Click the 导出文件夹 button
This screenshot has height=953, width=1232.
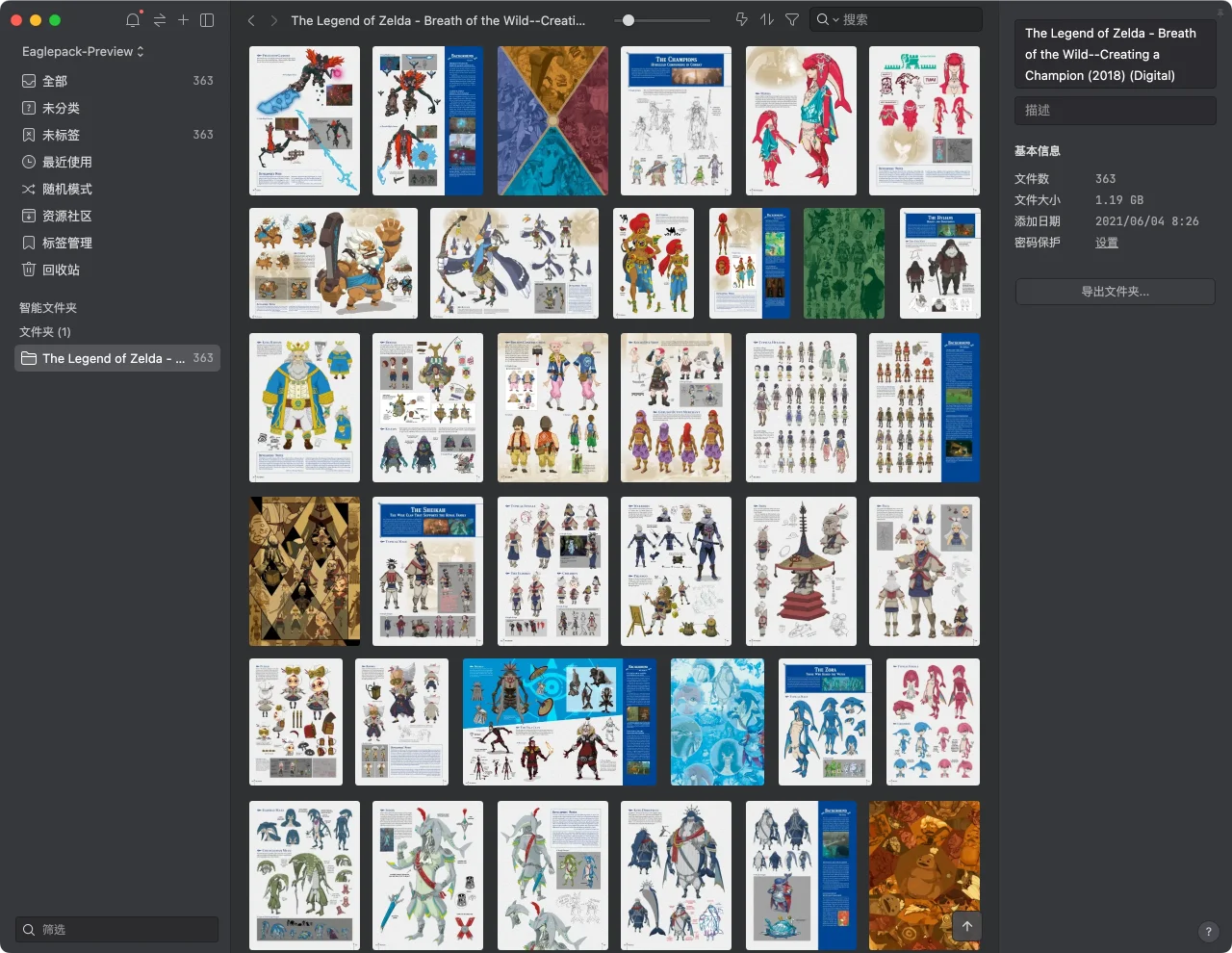1115,292
